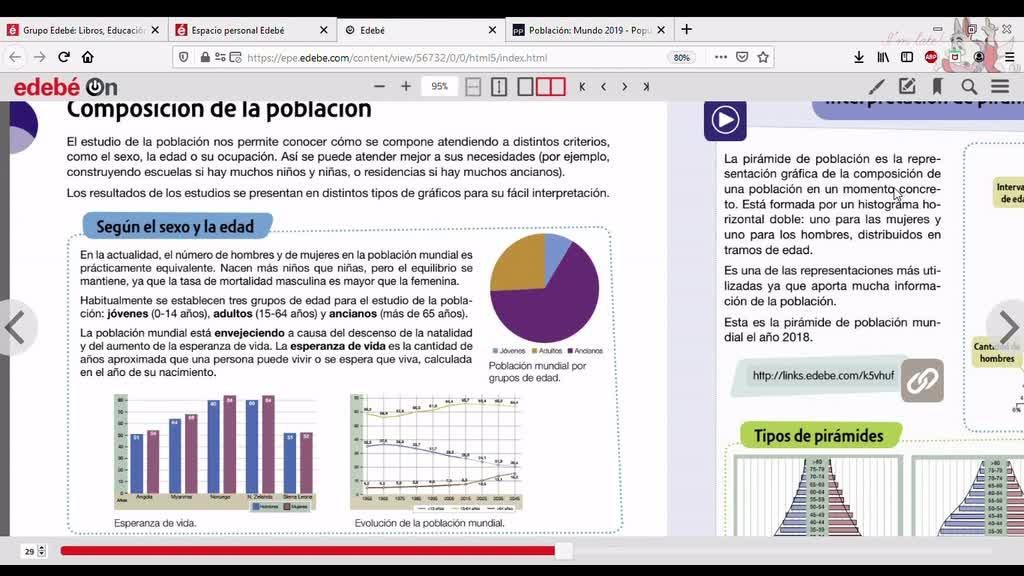
Task: Open link http://links.edebe.com/k5vhuf
Action: tap(823, 376)
